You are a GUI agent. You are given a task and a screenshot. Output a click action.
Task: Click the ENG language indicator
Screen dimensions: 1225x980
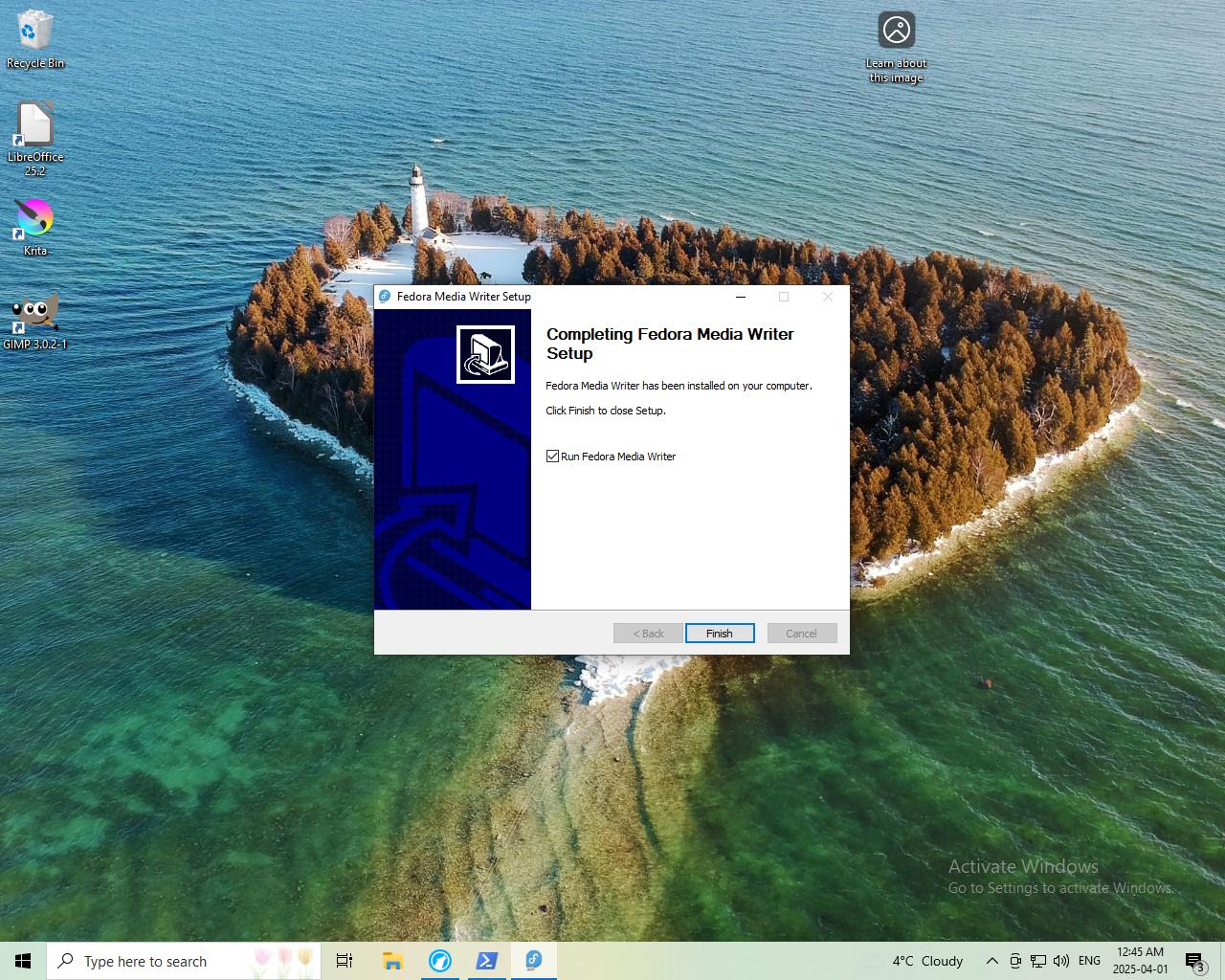(1089, 961)
